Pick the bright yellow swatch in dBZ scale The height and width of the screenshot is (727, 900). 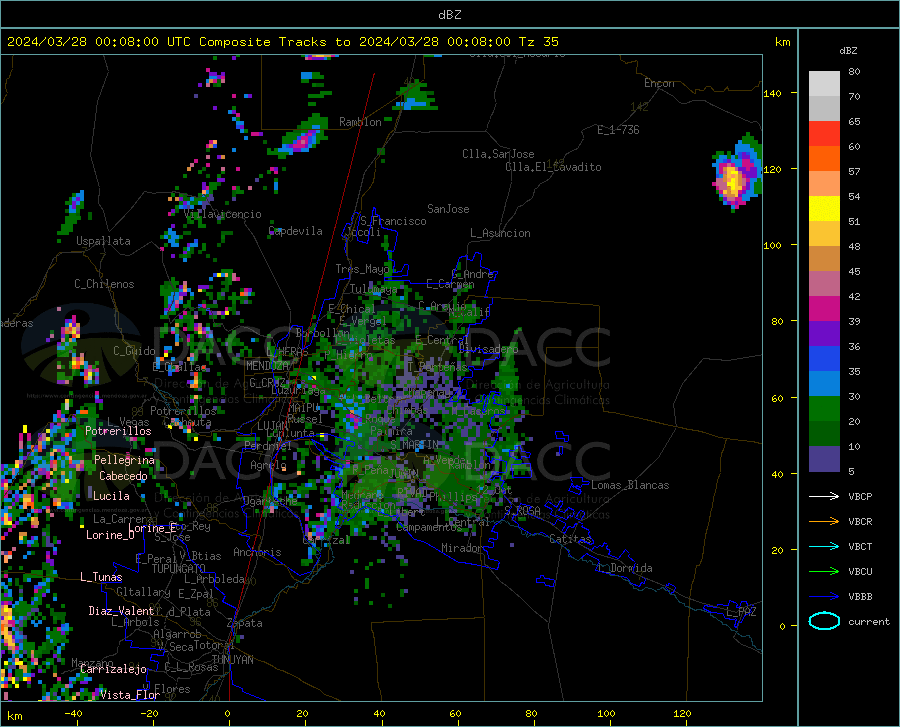tap(824, 209)
